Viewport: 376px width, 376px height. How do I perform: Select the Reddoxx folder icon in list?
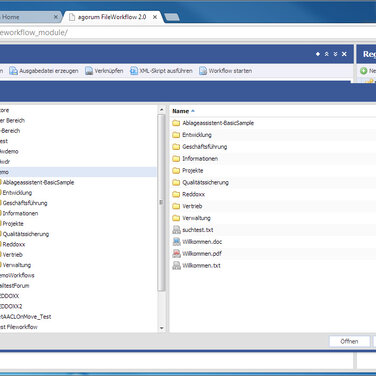click(x=176, y=194)
